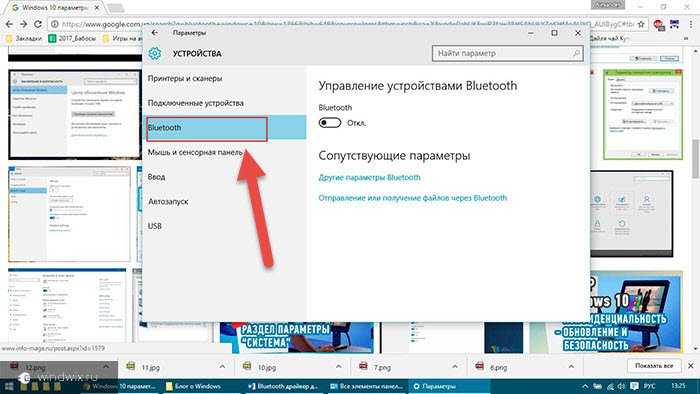Switch to Все элементы панели taskbar window
The image size is (700, 394).
click(x=367, y=386)
